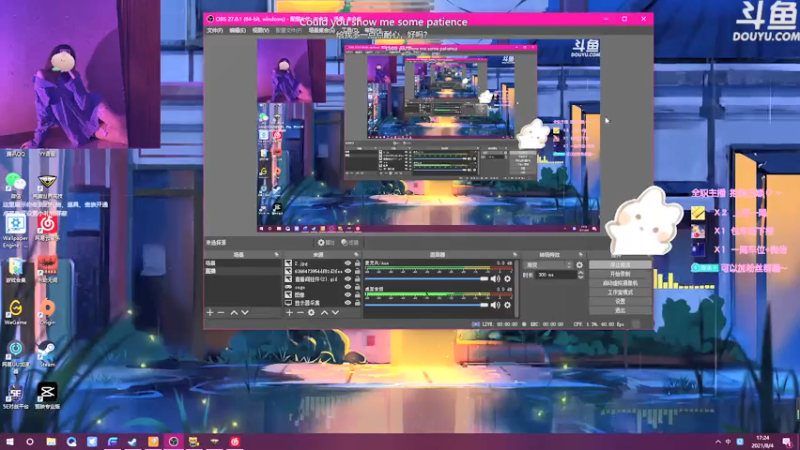Open File Explorer from the taskbar
Image resolution: width=800 pixels, height=450 pixels.
51,441
